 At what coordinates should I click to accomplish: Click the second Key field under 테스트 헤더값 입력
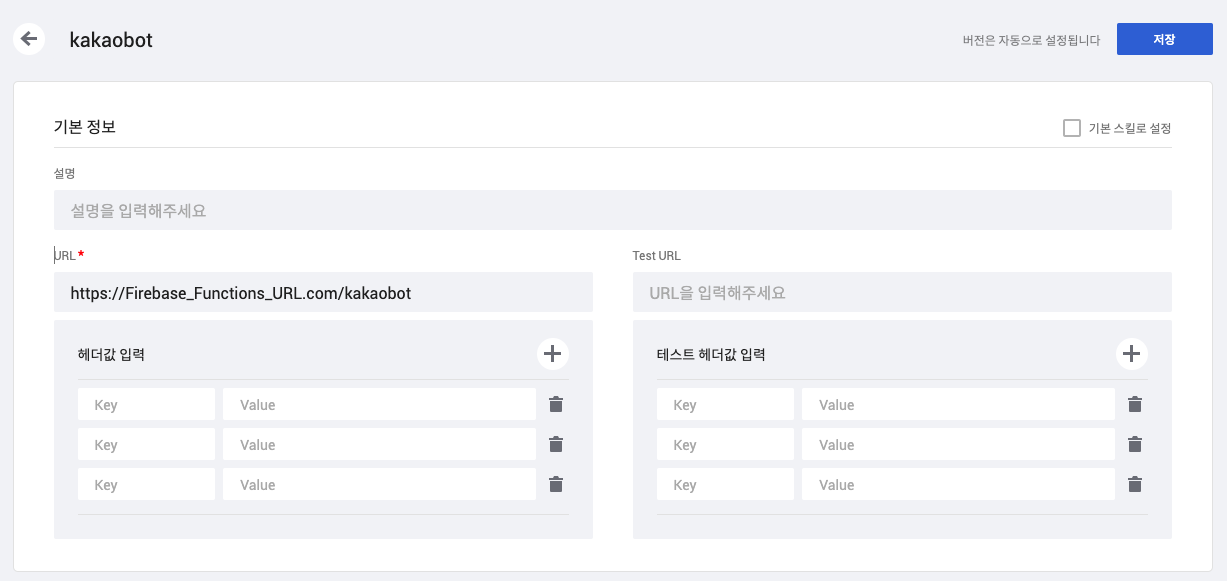click(725, 444)
